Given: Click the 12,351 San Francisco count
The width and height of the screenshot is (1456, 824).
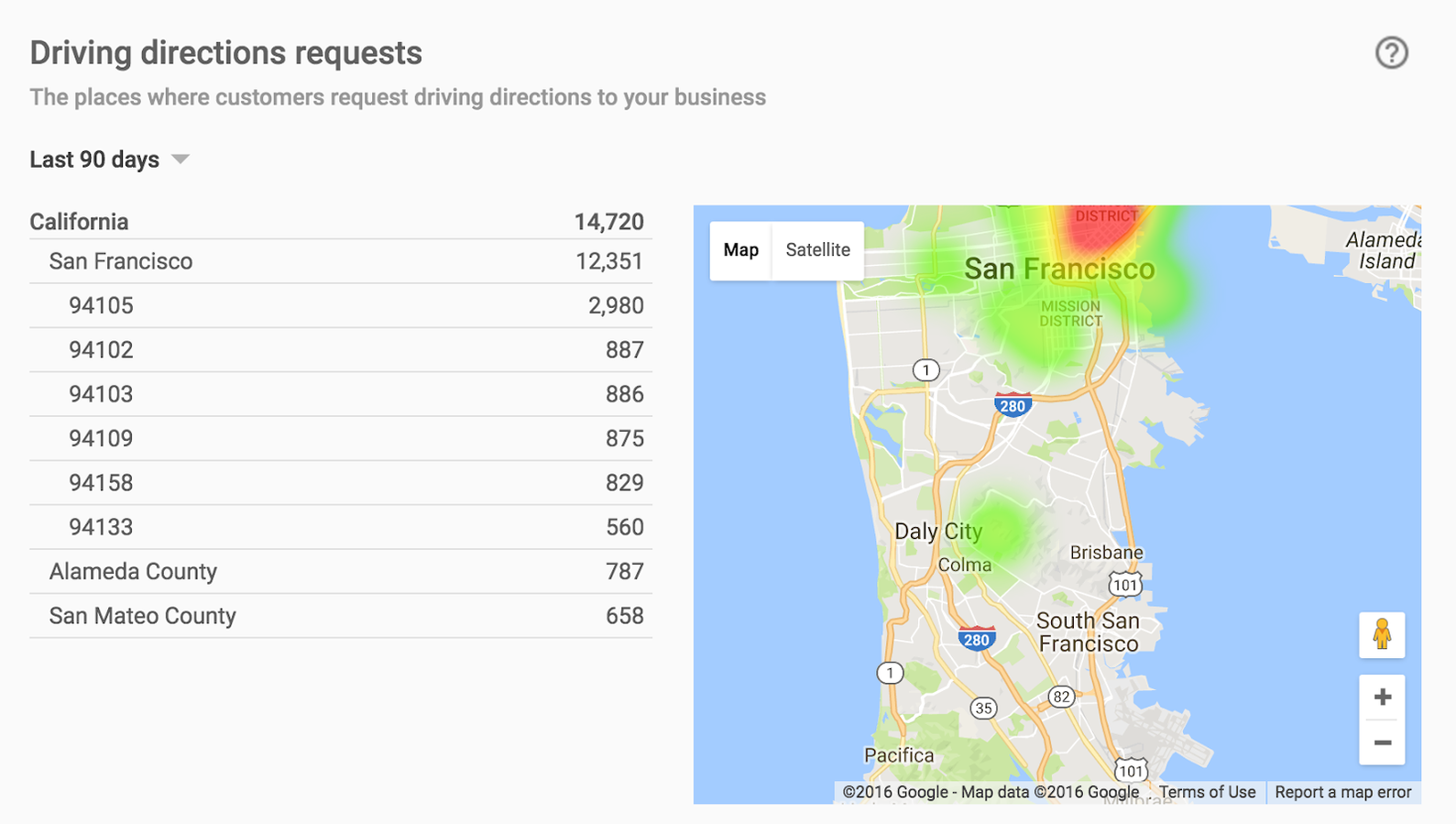Looking at the screenshot, I should tap(608, 261).
